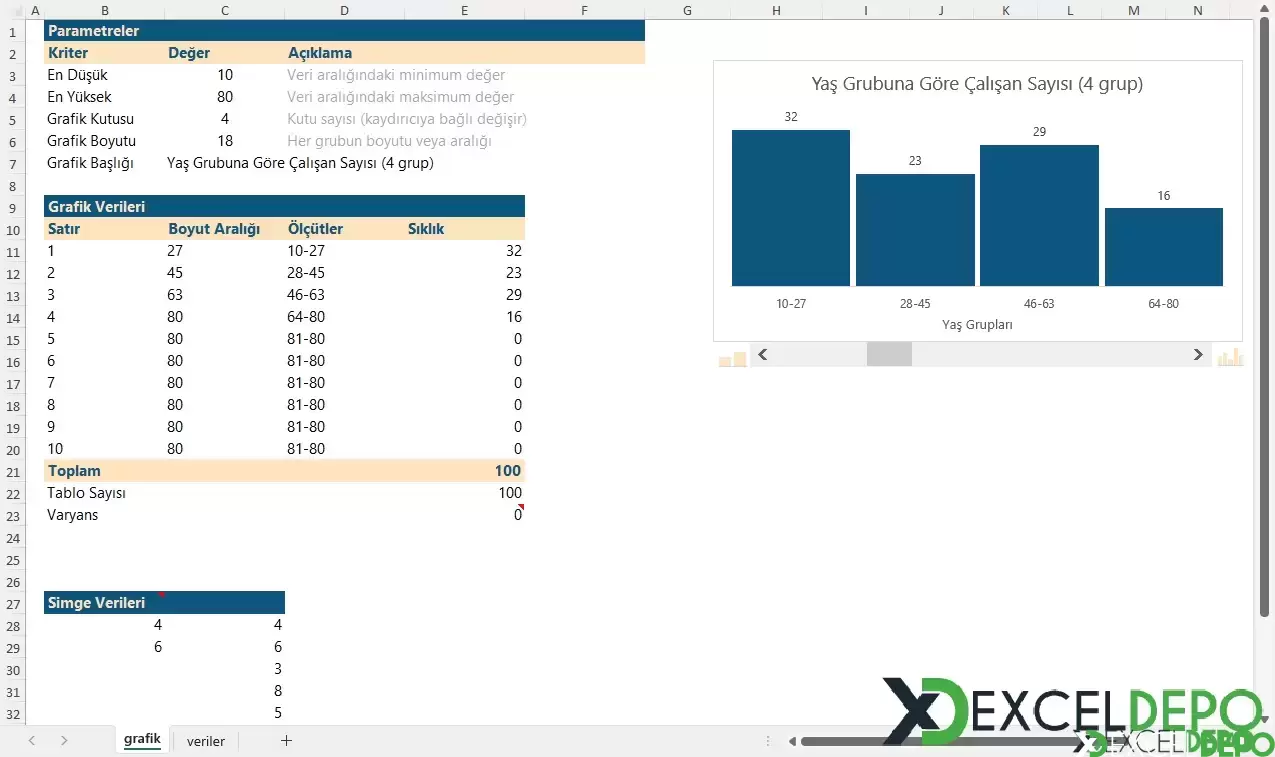Click the many-bar histogram icon right of chart scrollbar
Image resolution: width=1275 pixels, height=757 pixels.
(1229, 357)
